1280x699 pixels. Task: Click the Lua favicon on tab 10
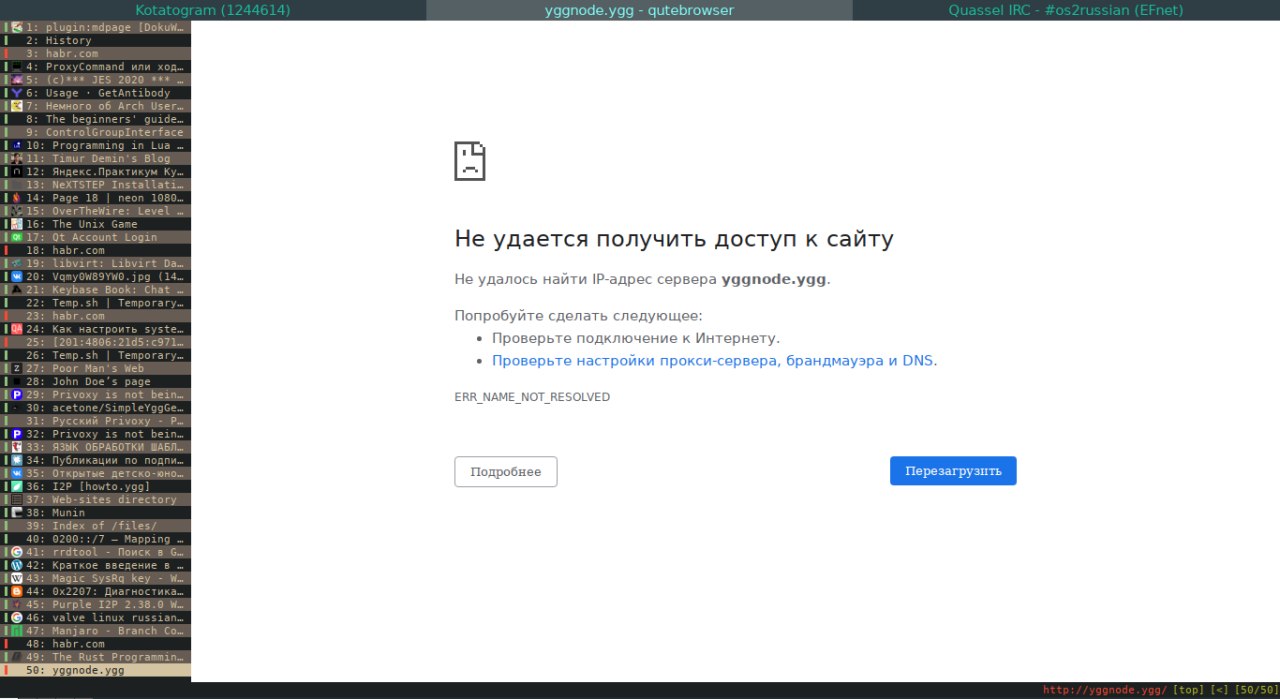tap(17, 145)
